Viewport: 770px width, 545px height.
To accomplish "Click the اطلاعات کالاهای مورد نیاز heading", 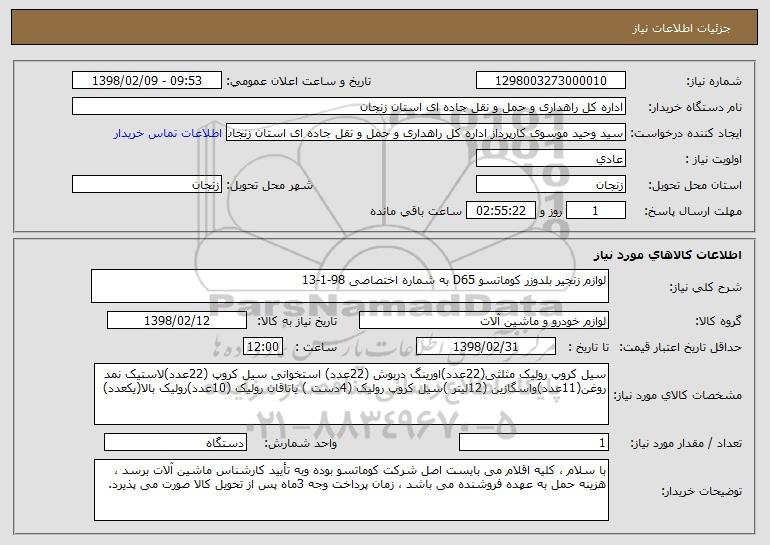I will (x=667, y=255).
